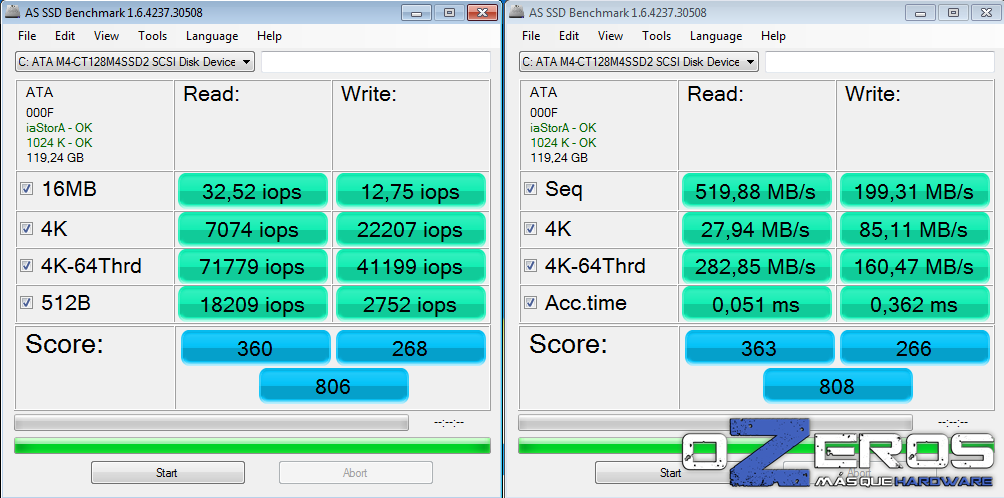Click the Start button in left window
Viewport: 1004px width, 498px height.
[167, 473]
